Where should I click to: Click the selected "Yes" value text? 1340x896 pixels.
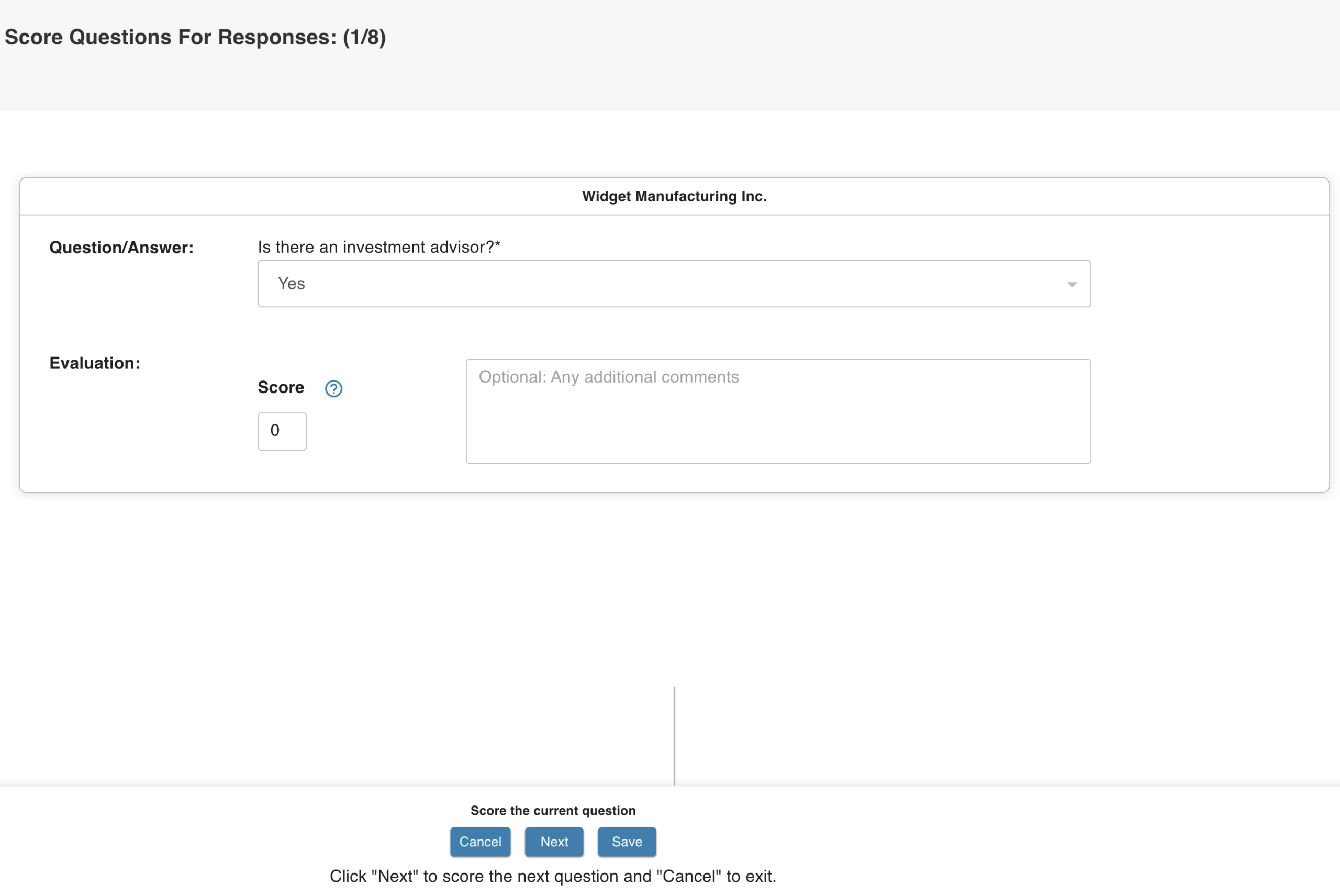click(291, 284)
